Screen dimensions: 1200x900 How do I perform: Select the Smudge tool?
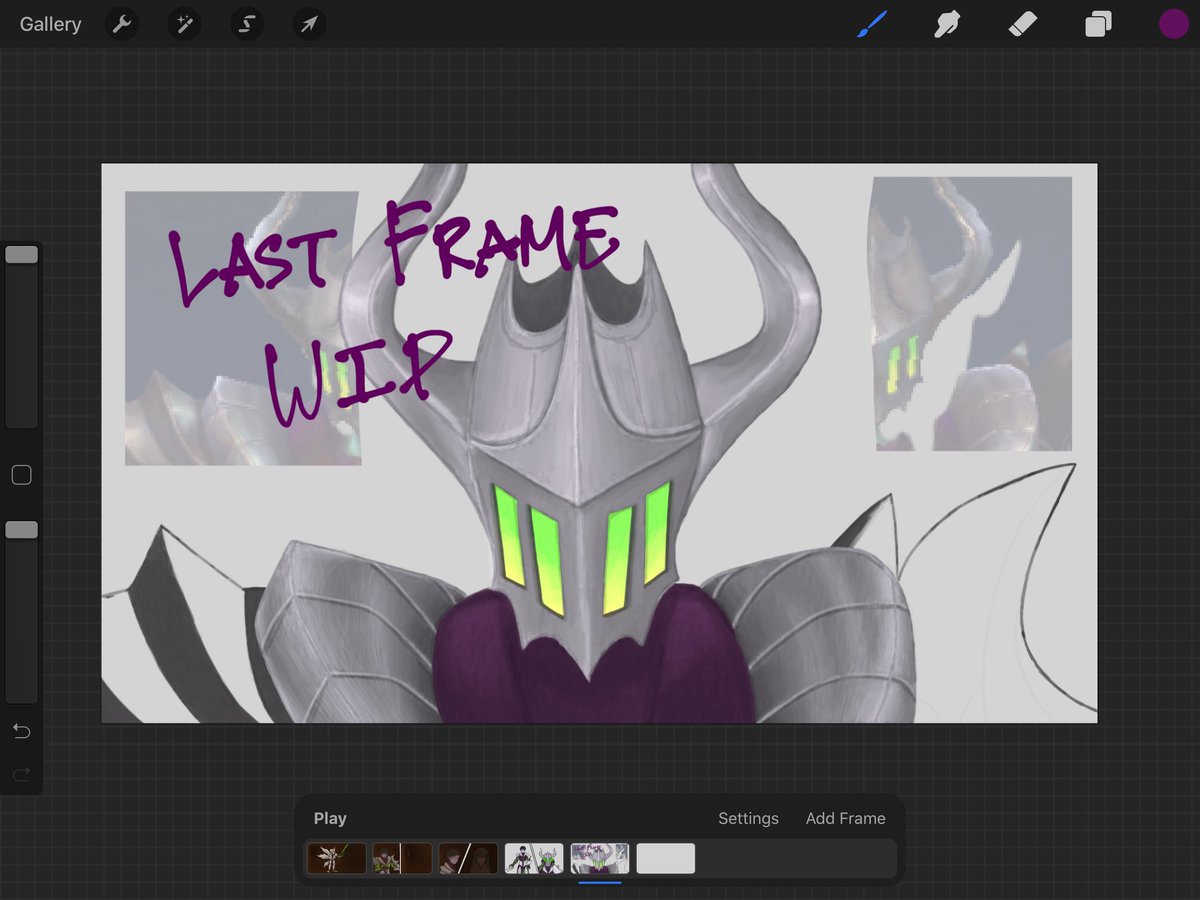tap(947, 24)
